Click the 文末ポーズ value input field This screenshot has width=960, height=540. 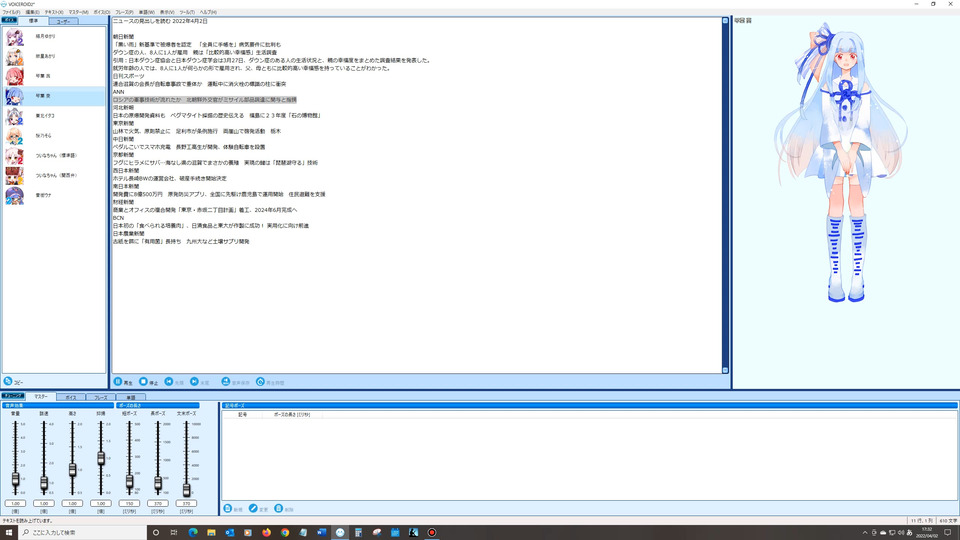(186, 503)
